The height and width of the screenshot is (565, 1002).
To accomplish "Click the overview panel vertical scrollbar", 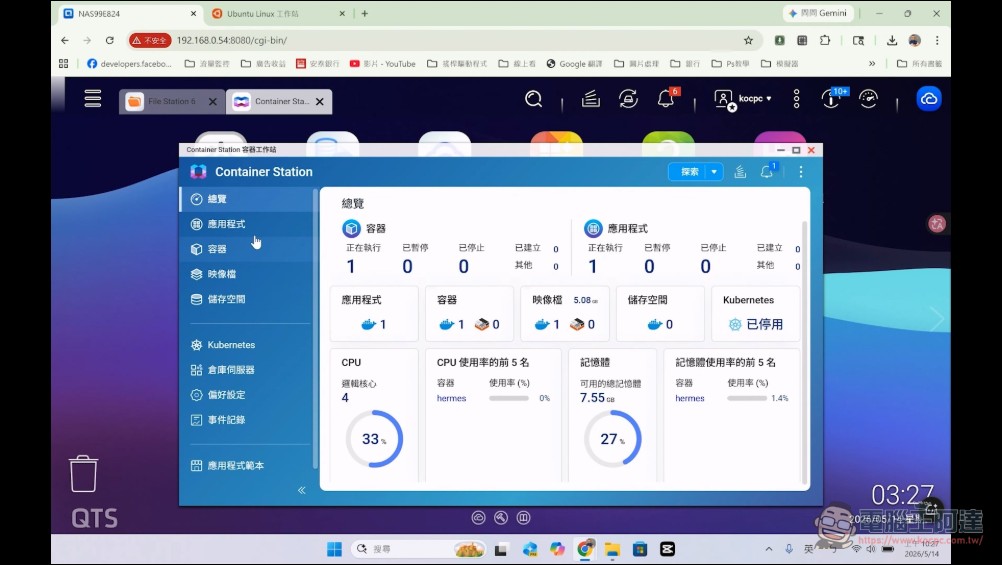I will (x=804, y=352).
